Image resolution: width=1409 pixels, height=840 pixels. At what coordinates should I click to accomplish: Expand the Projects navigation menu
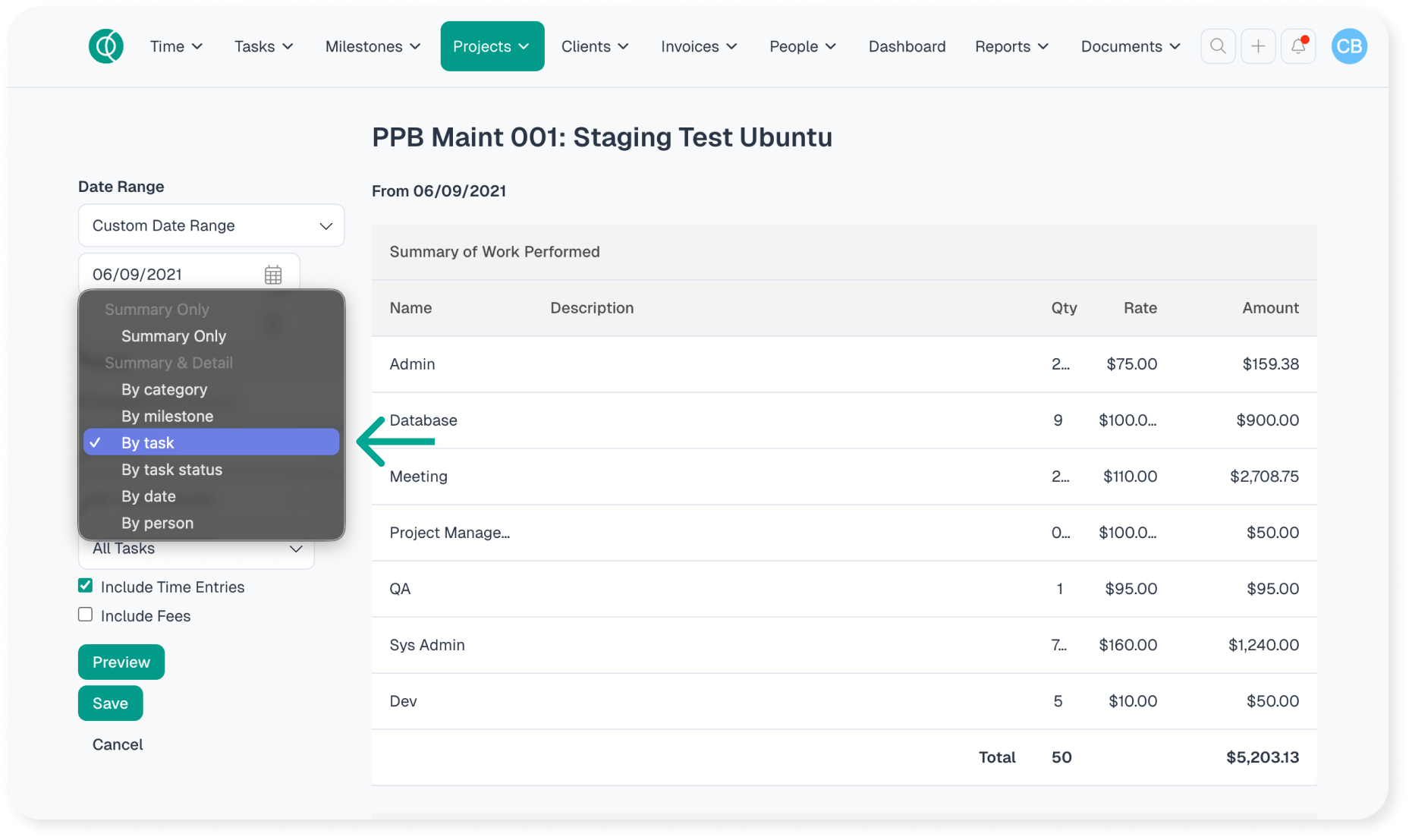click(x=492, y=46)
